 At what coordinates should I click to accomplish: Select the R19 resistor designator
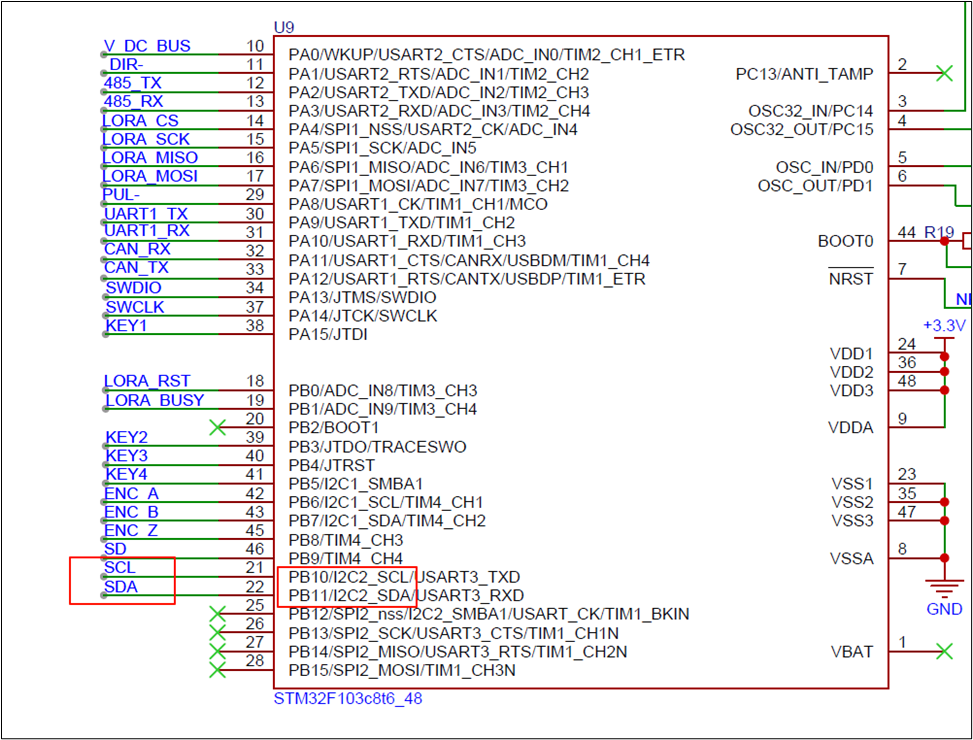938,232
